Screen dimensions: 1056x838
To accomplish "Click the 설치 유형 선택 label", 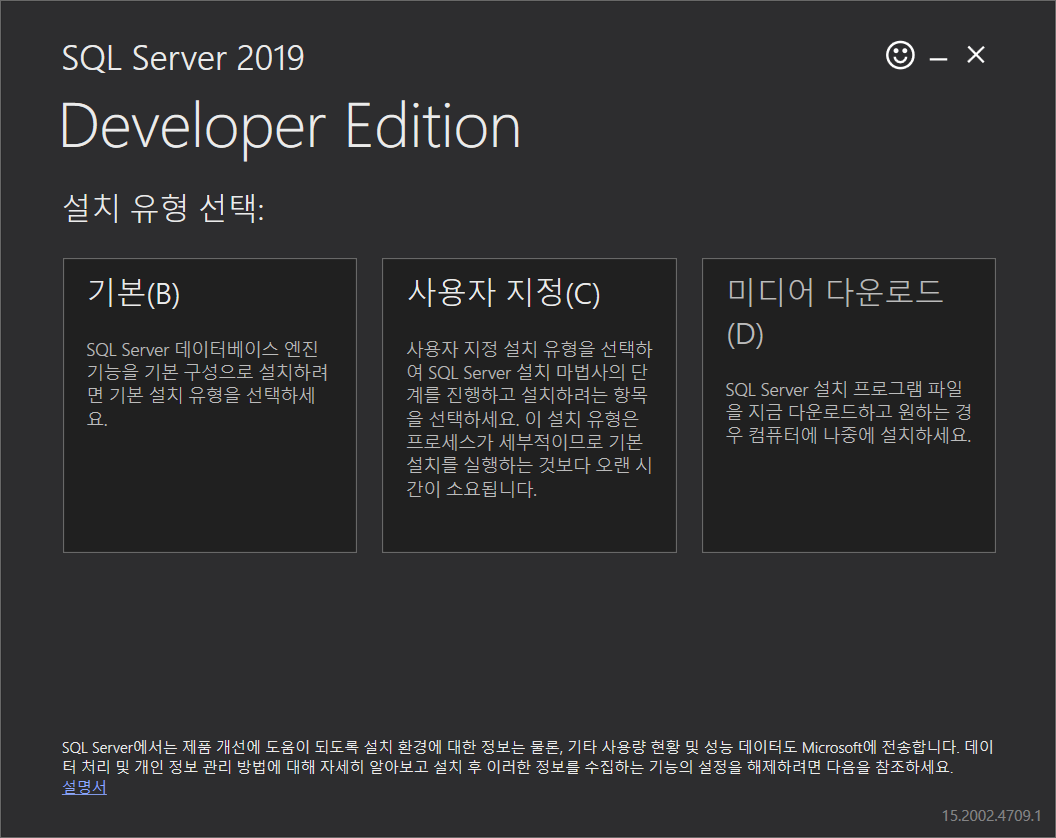I will pos(163,207).
